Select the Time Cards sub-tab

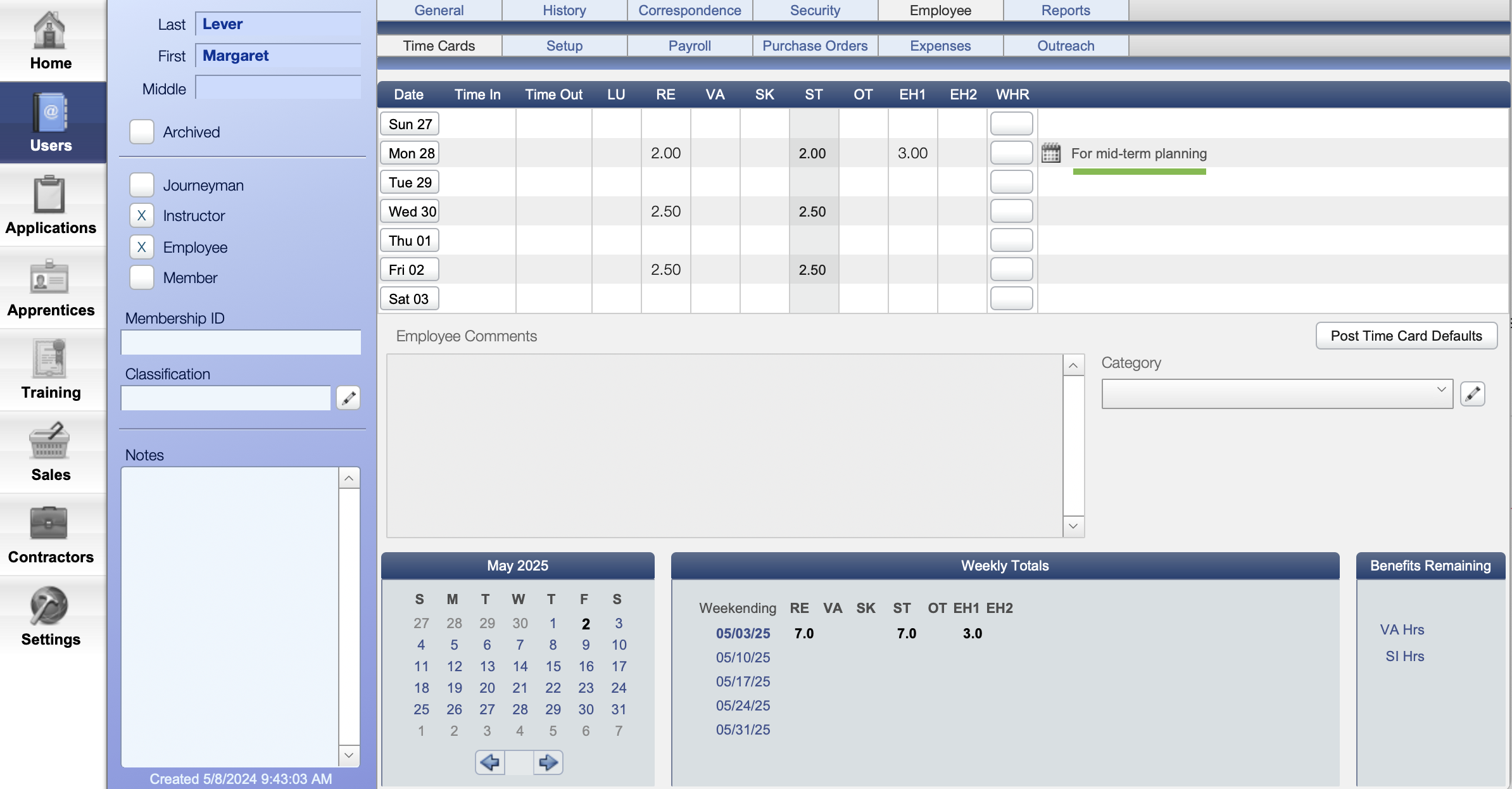pyautogui.click(x=439, y=46)
